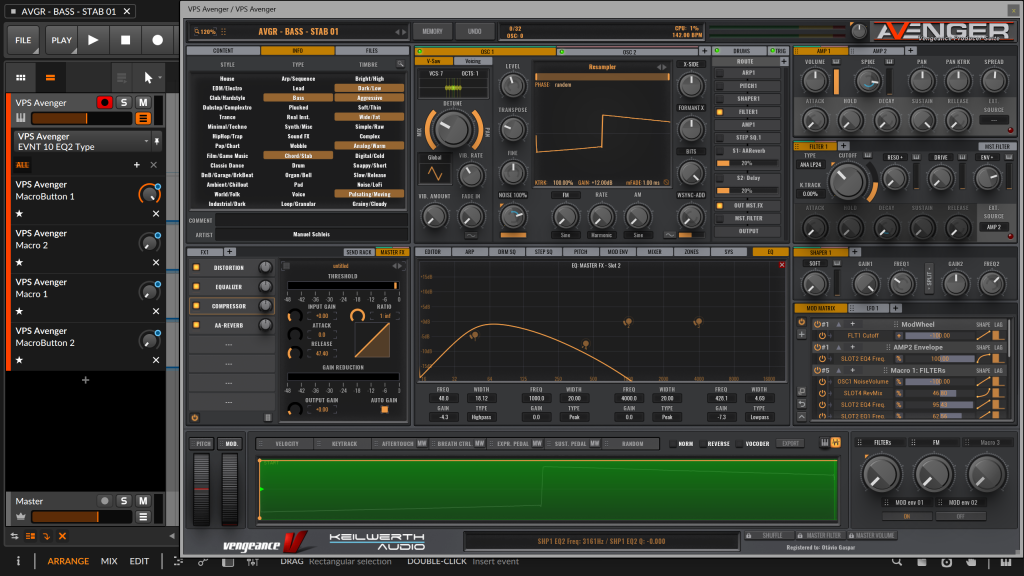Mute the Master track
This screenshot has height=576, width=1024.
(143, 501)
